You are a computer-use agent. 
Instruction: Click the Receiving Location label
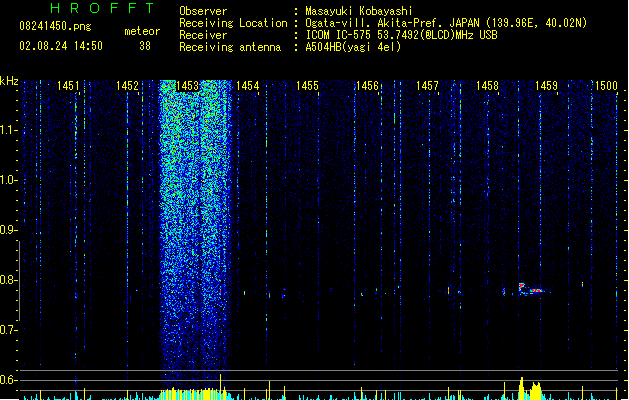(233, 23)
